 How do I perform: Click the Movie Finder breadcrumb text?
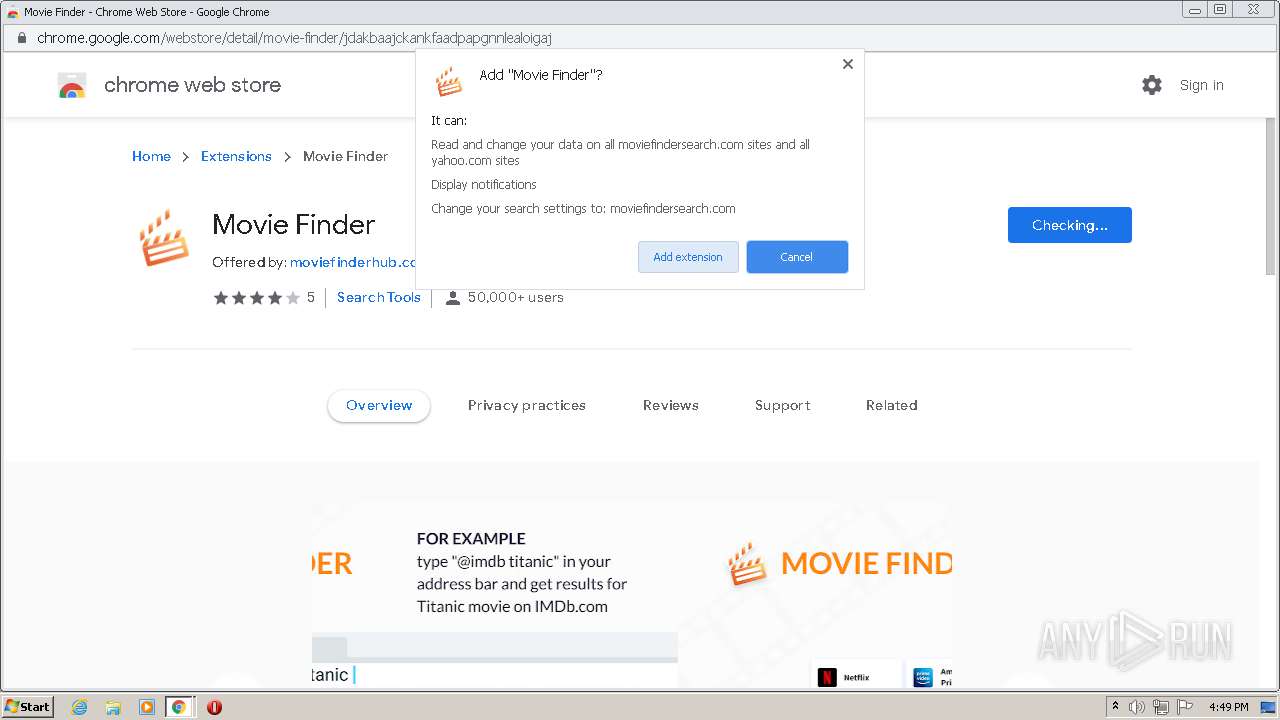pos(346,156)
